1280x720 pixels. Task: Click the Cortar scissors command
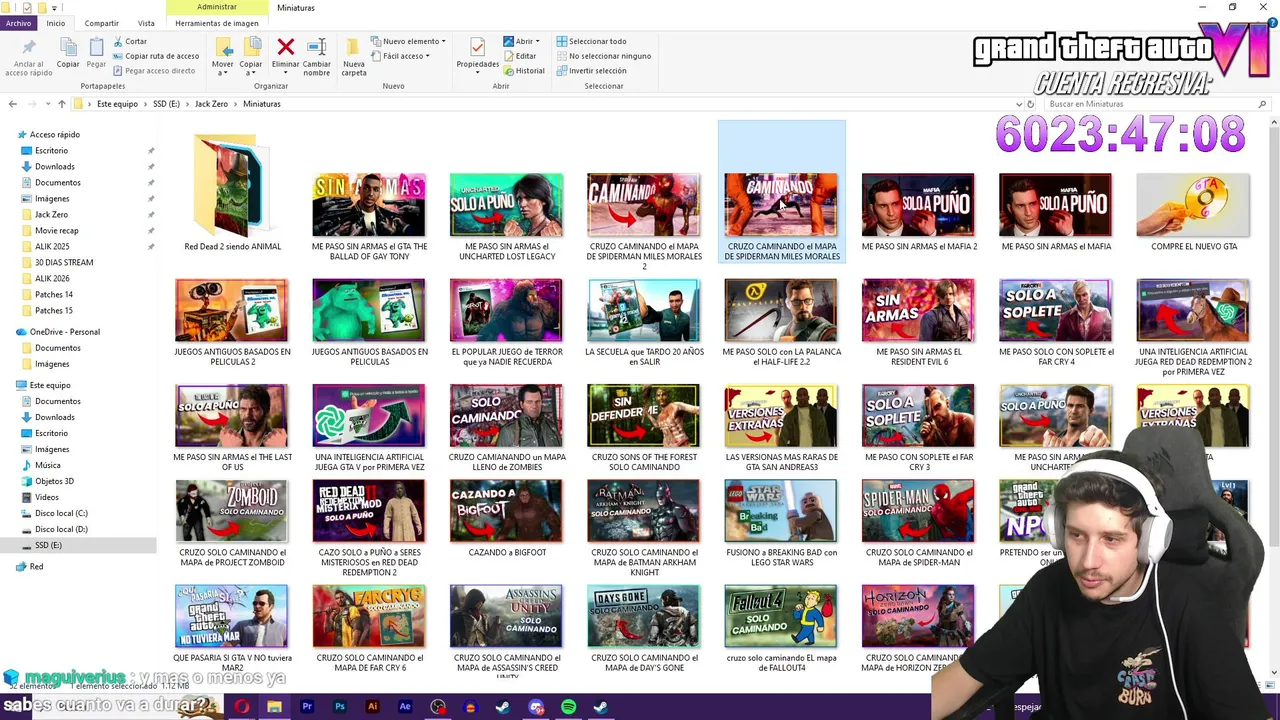coord(130,41)
